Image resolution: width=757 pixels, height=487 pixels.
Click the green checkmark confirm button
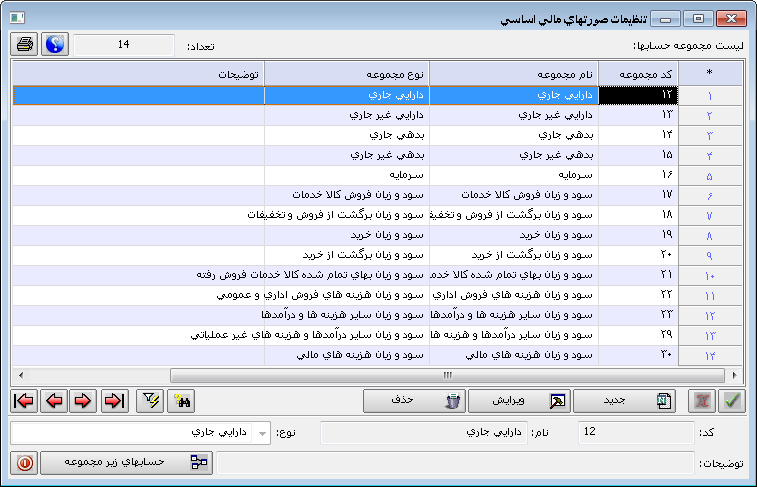click(x=732, y=401)
